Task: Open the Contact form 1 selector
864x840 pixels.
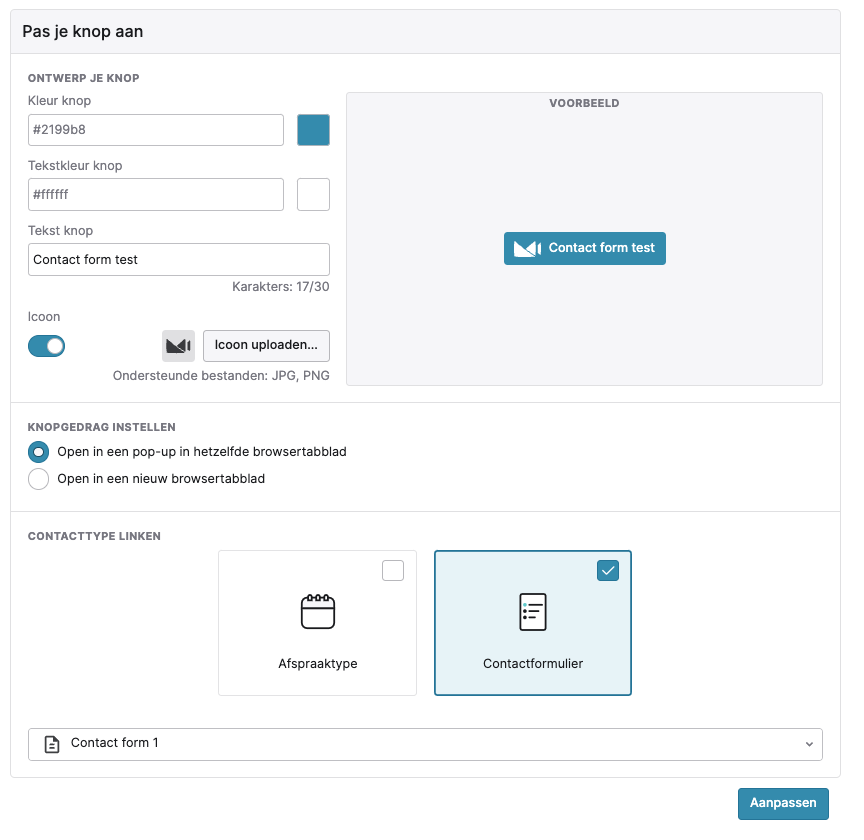Action: 425,744
